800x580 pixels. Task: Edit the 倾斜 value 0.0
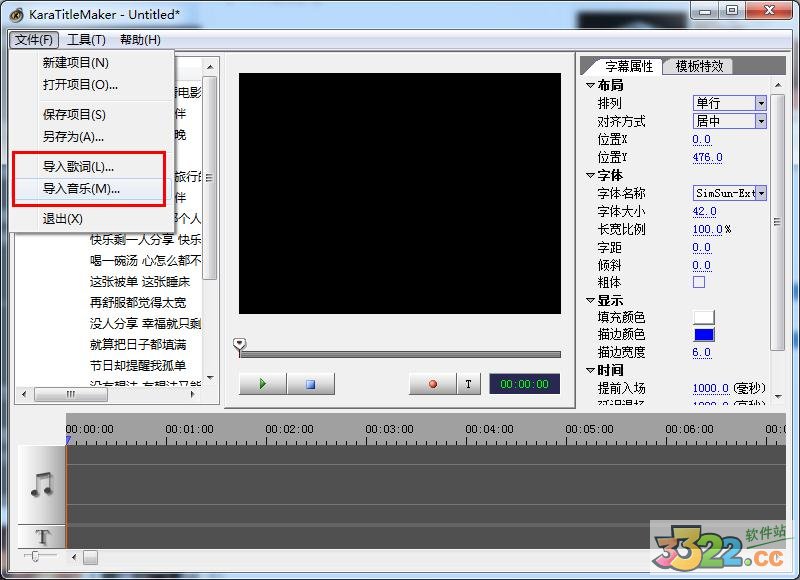(702, 265)
